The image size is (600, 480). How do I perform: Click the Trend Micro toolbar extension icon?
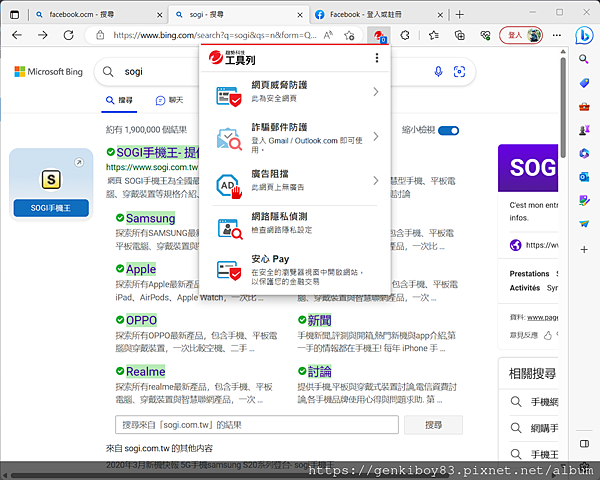pyautogui.click(x=379, y=36)
